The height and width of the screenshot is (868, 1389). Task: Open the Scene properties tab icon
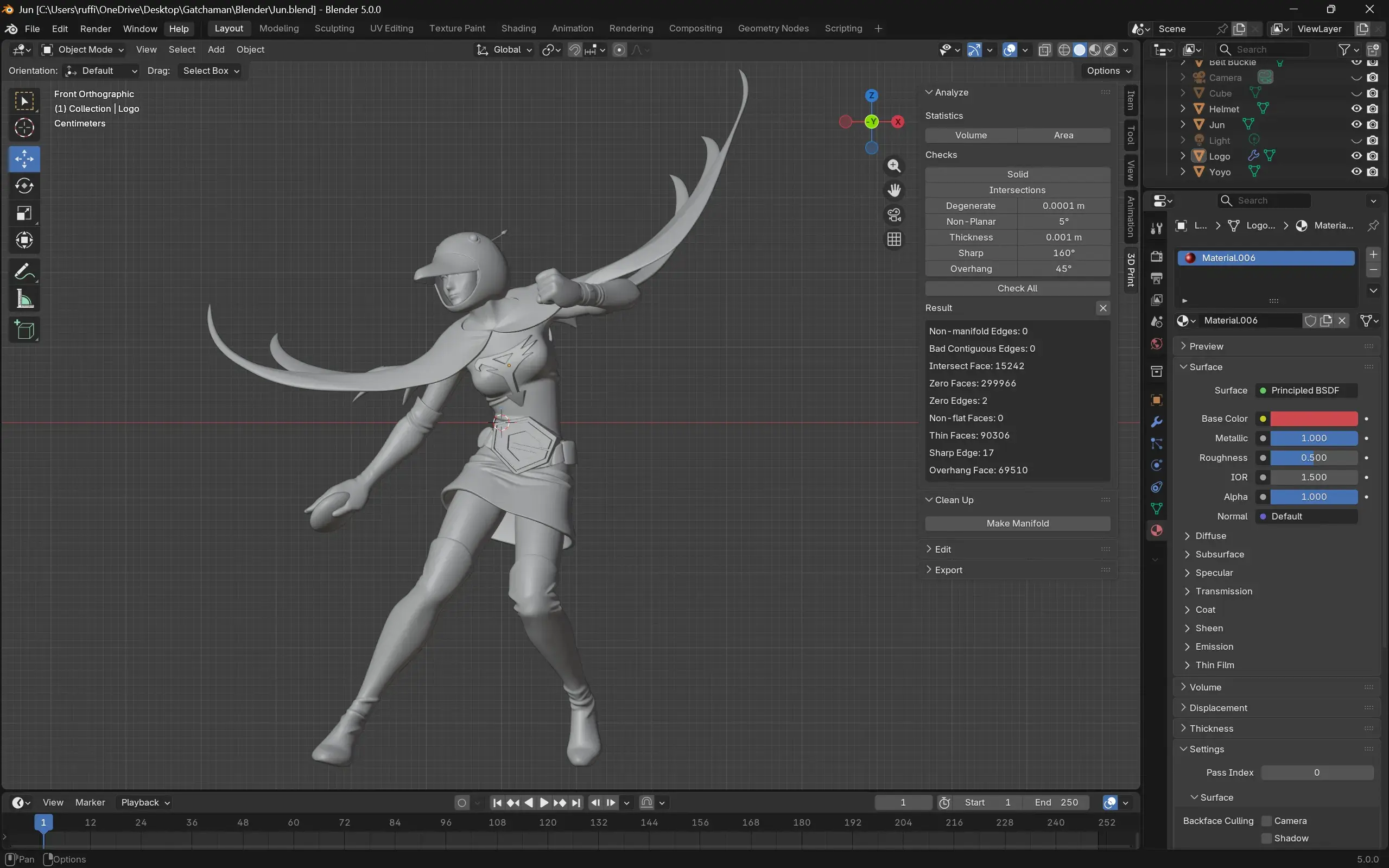pos(1157,322)
